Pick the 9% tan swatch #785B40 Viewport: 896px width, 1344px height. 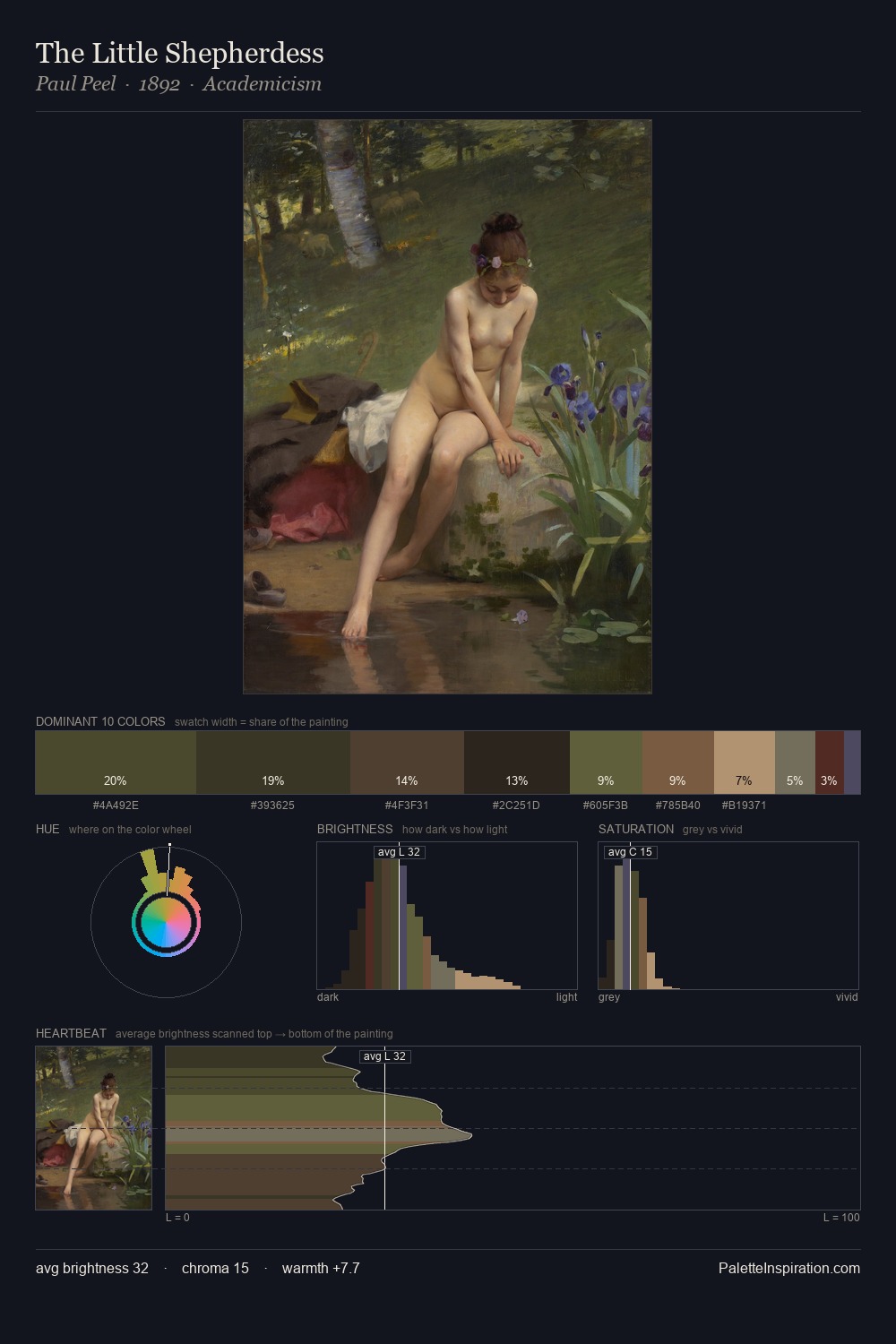678,762
